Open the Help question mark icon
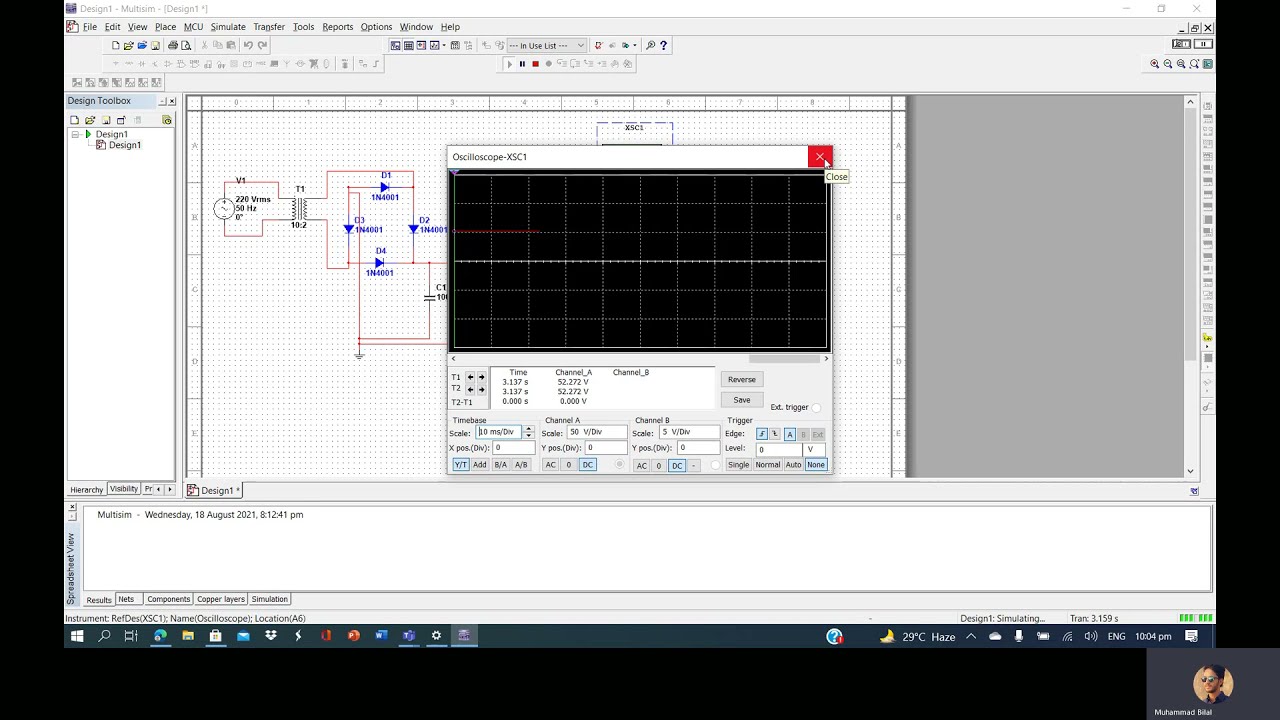The height and width of the screenshot is (720, 1280). coord(663,45)
